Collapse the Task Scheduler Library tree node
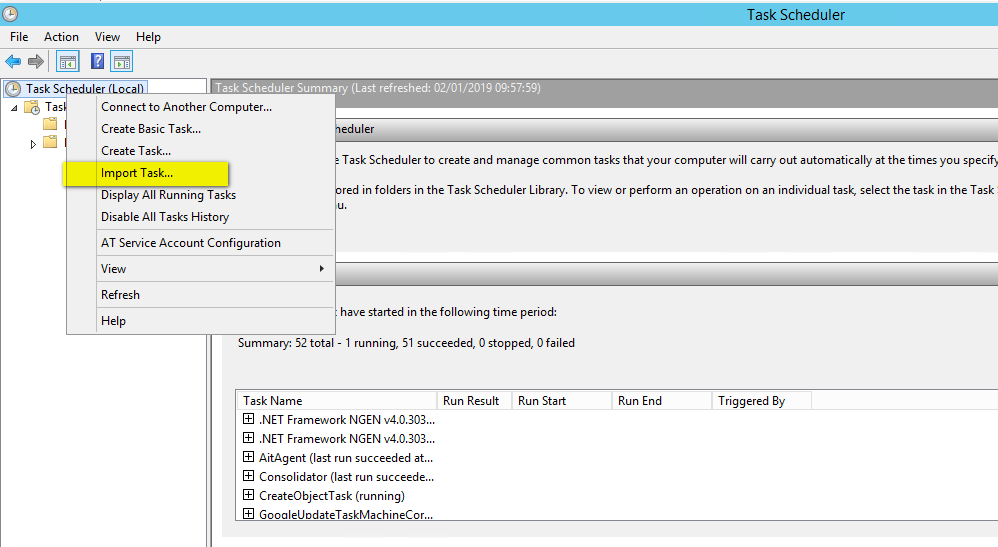The height and width of the screenshot is (547, 998). [x=15, y=107]
